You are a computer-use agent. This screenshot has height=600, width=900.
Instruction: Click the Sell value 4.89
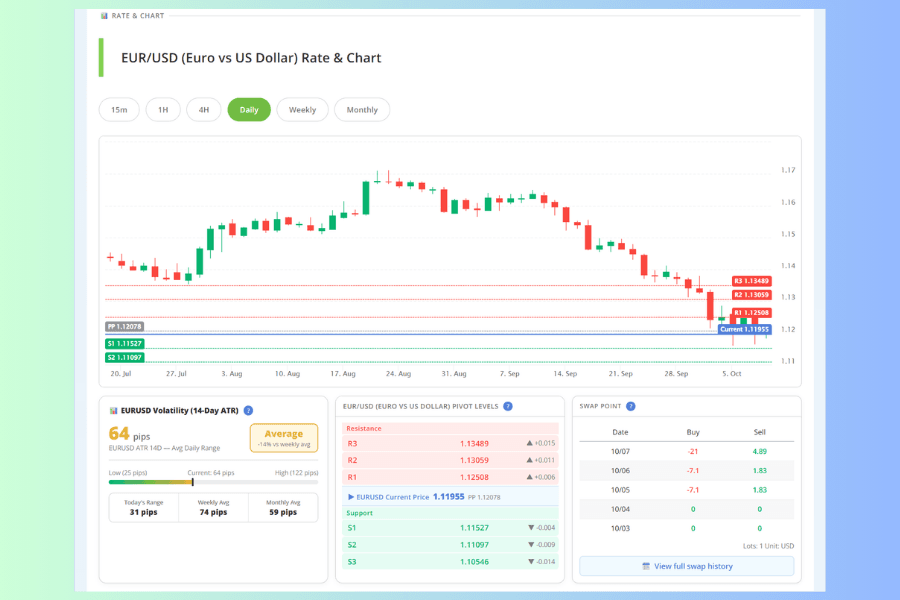[x=759, y=451]
